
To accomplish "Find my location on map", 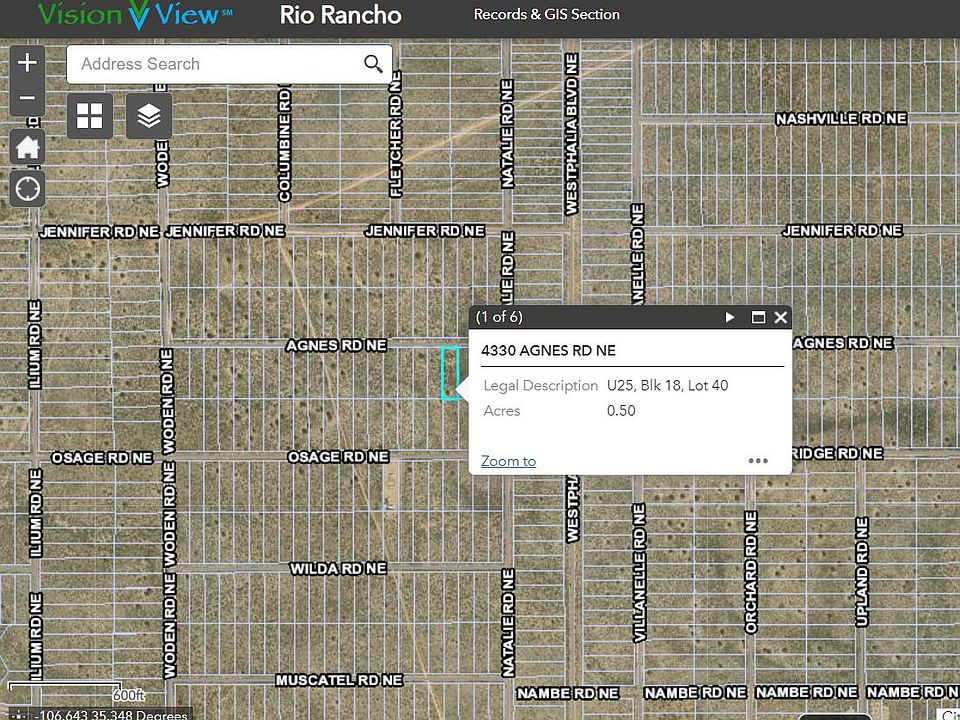I will 27,188.
